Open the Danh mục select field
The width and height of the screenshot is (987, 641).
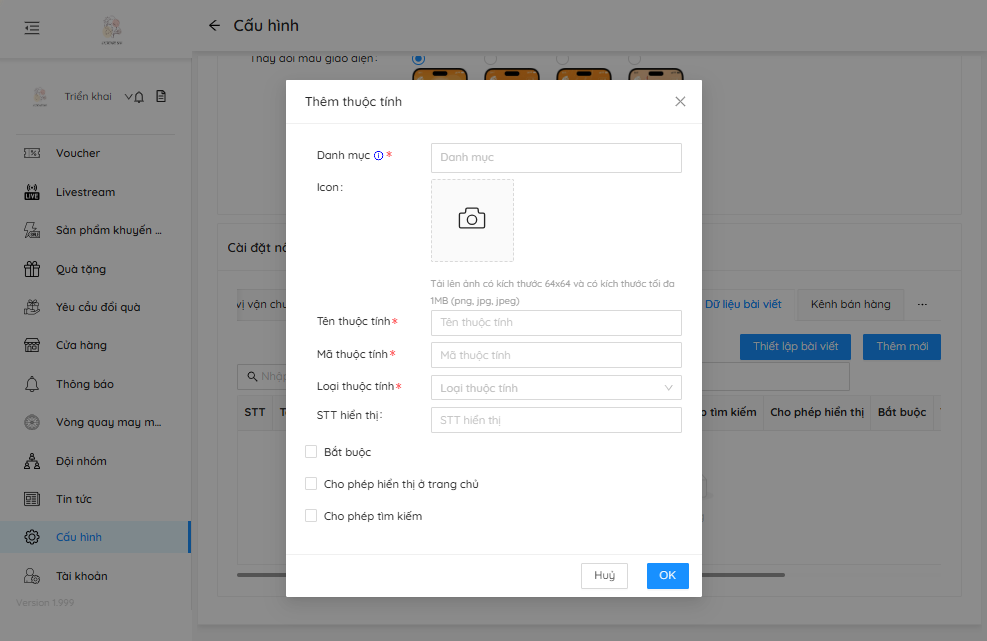point(556,158)
